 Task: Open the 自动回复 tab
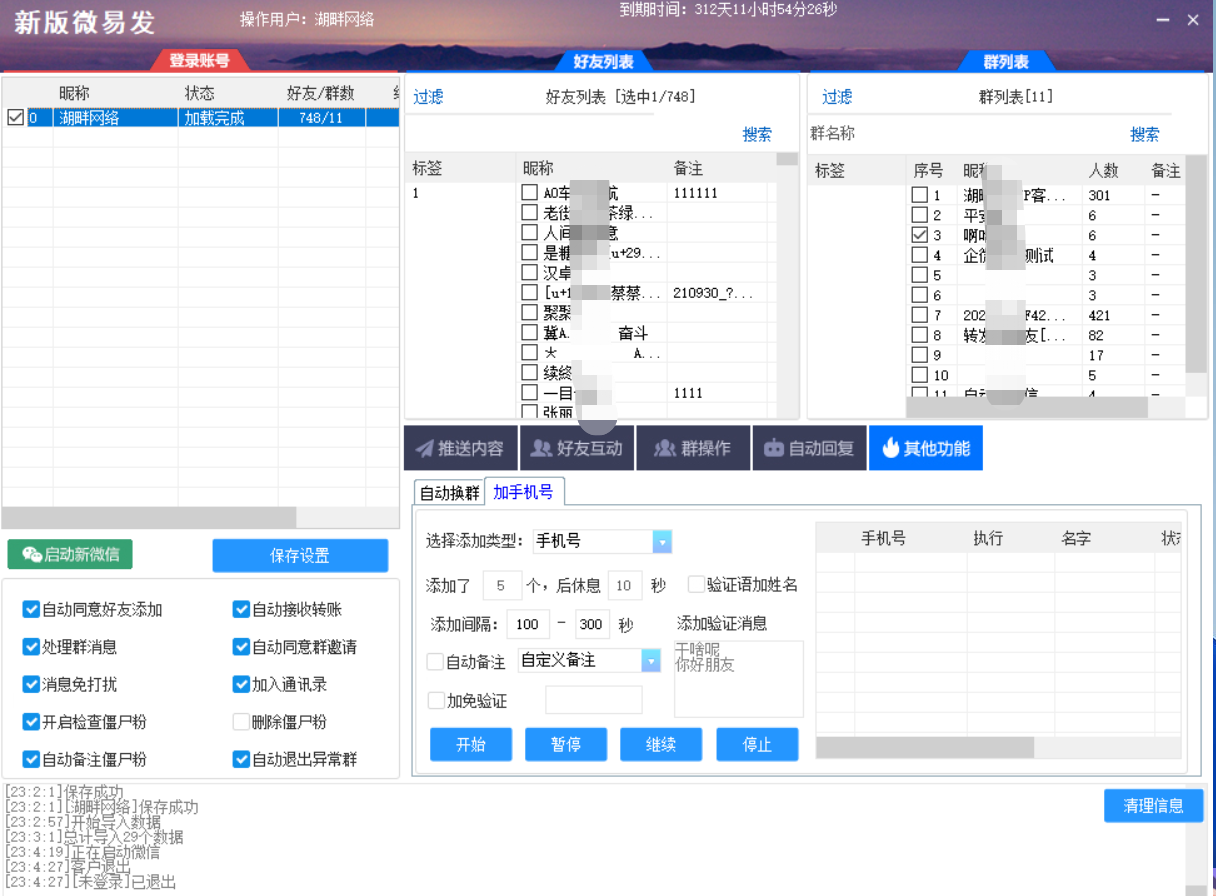click(809, 448)
